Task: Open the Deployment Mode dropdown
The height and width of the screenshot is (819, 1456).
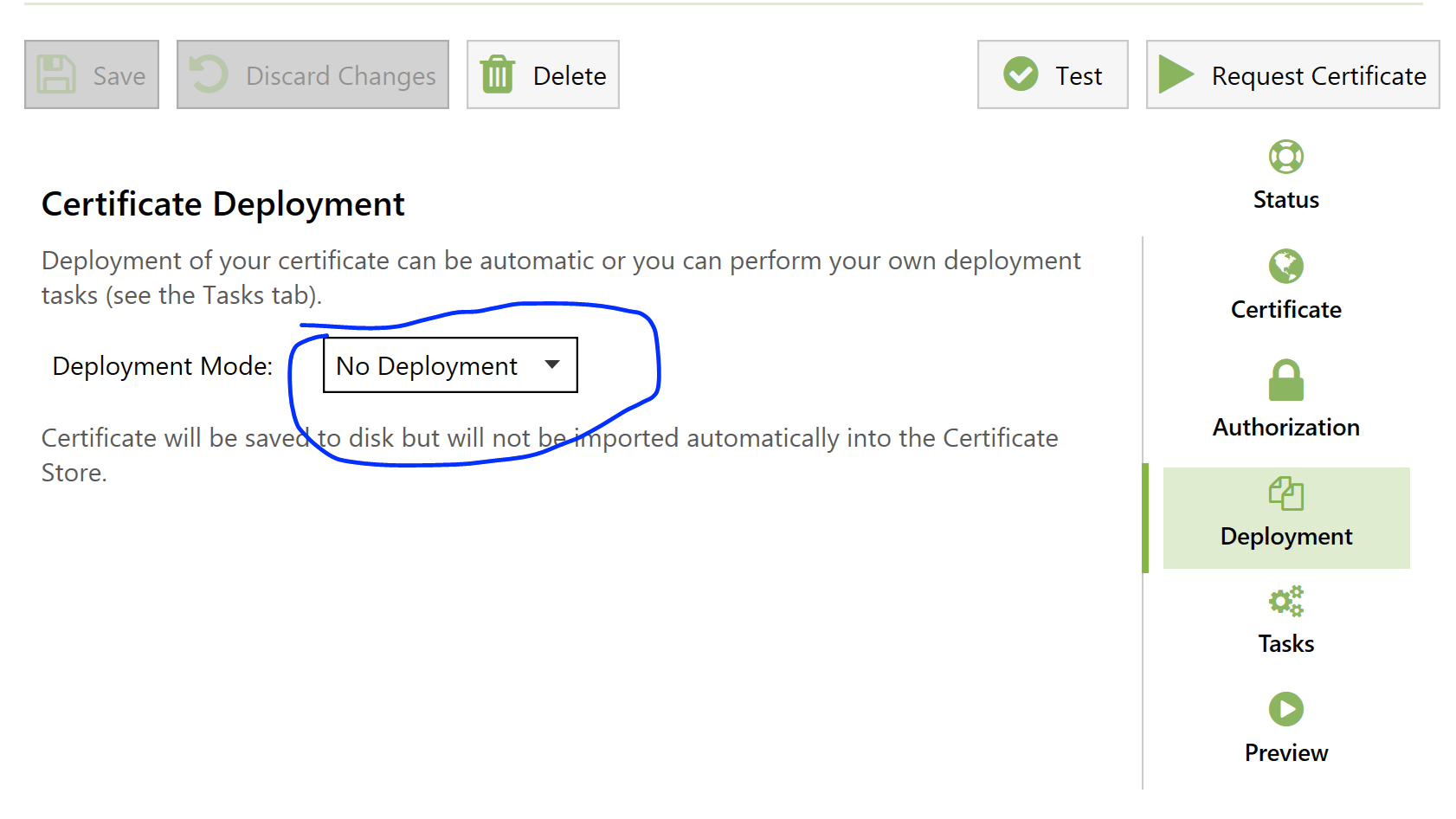Action: 449,365
